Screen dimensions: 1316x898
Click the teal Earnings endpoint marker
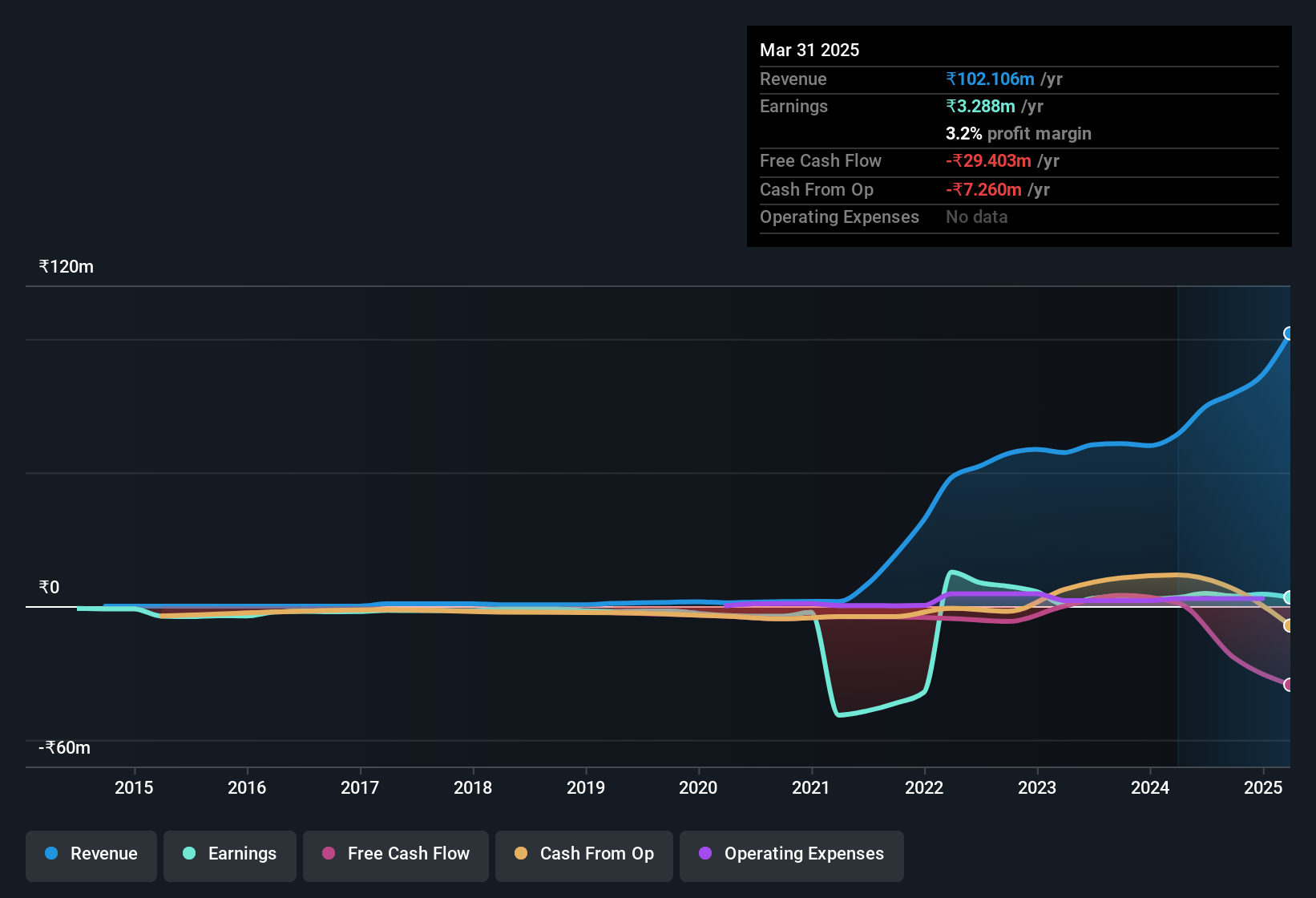(x=1288, y=597)
